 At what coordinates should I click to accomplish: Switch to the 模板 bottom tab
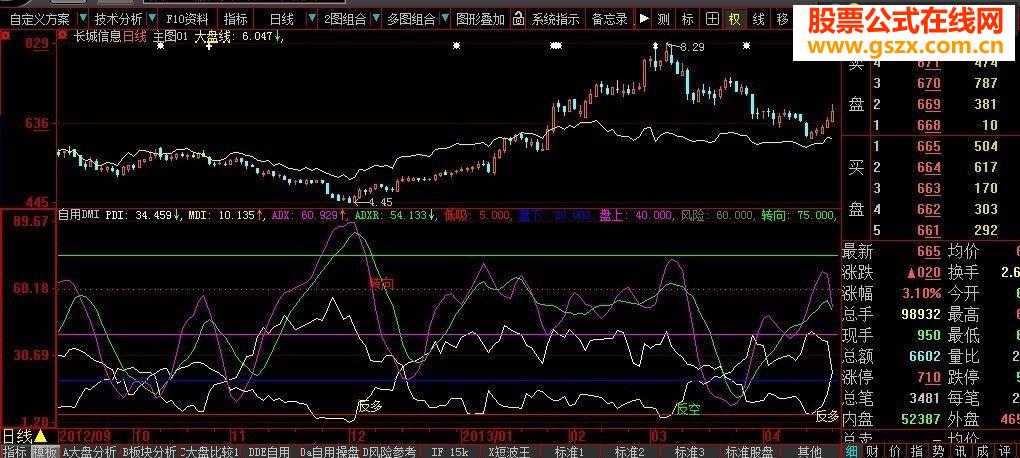pos(44,451)
